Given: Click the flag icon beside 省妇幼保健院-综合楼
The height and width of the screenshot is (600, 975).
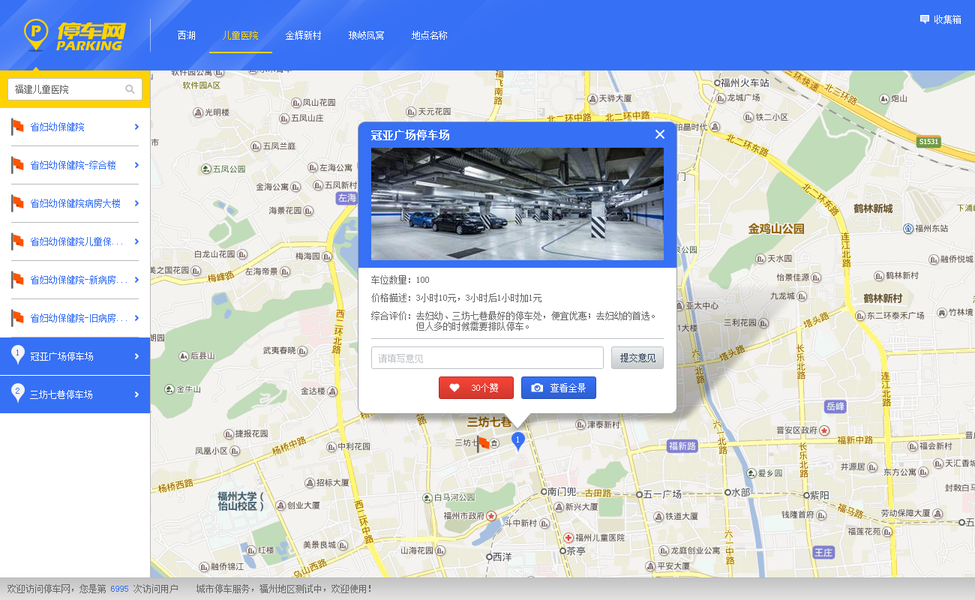Looking at the screenshot, I should pyautogui.click(x=17, y=165).
